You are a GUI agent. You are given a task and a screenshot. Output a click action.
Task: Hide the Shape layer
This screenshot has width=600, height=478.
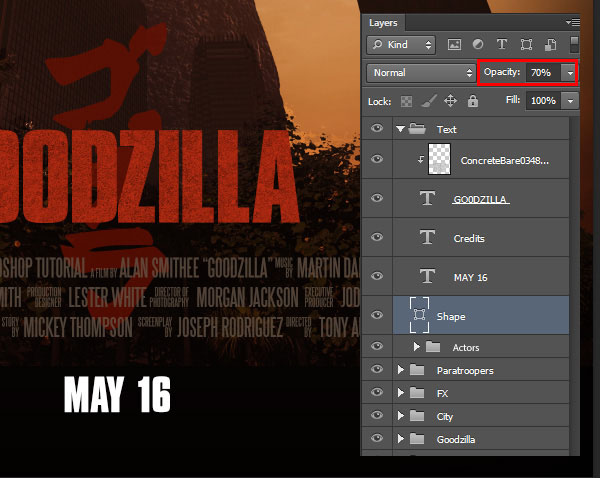377,315
